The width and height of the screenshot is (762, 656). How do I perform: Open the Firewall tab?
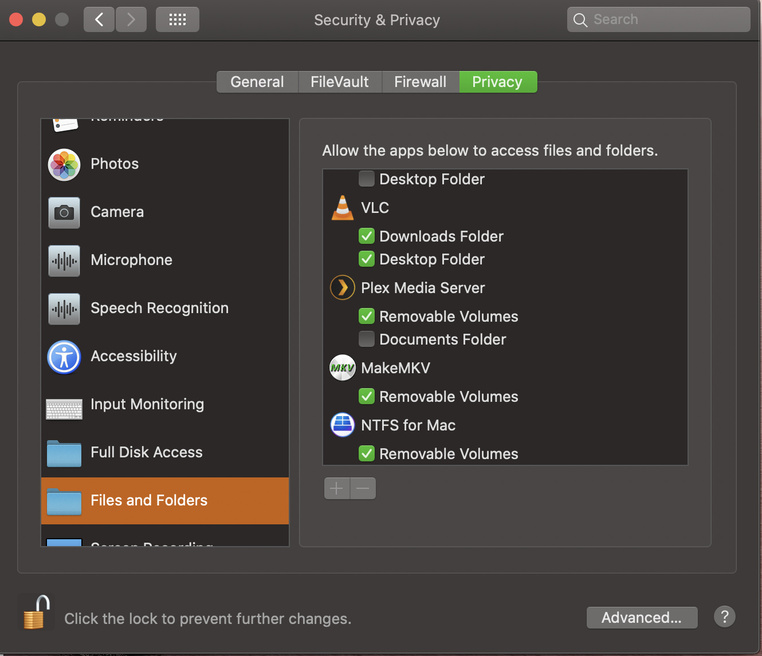click(x=420, y=82)
